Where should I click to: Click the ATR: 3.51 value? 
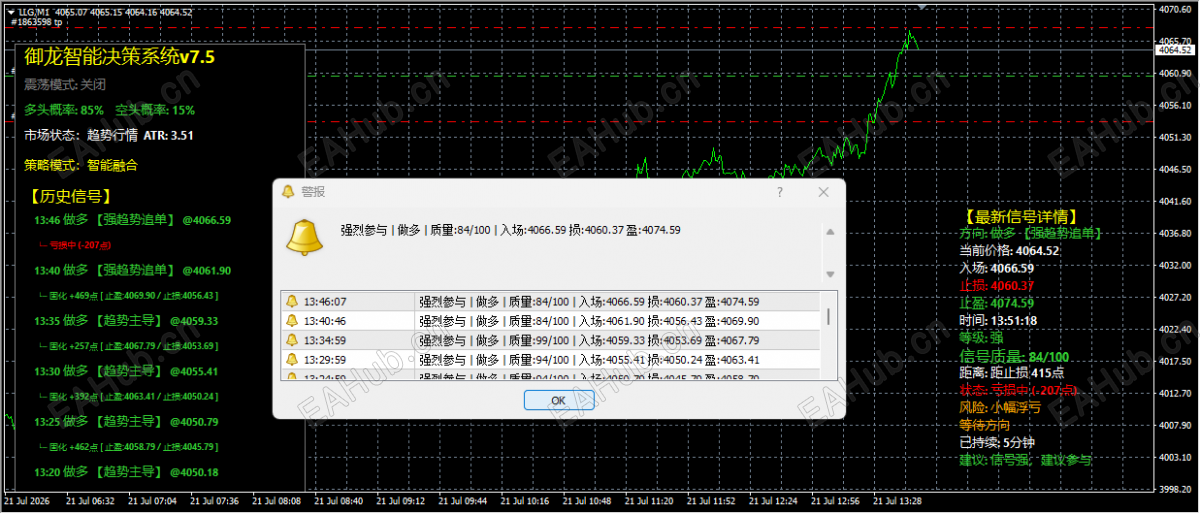pos(169,135)
